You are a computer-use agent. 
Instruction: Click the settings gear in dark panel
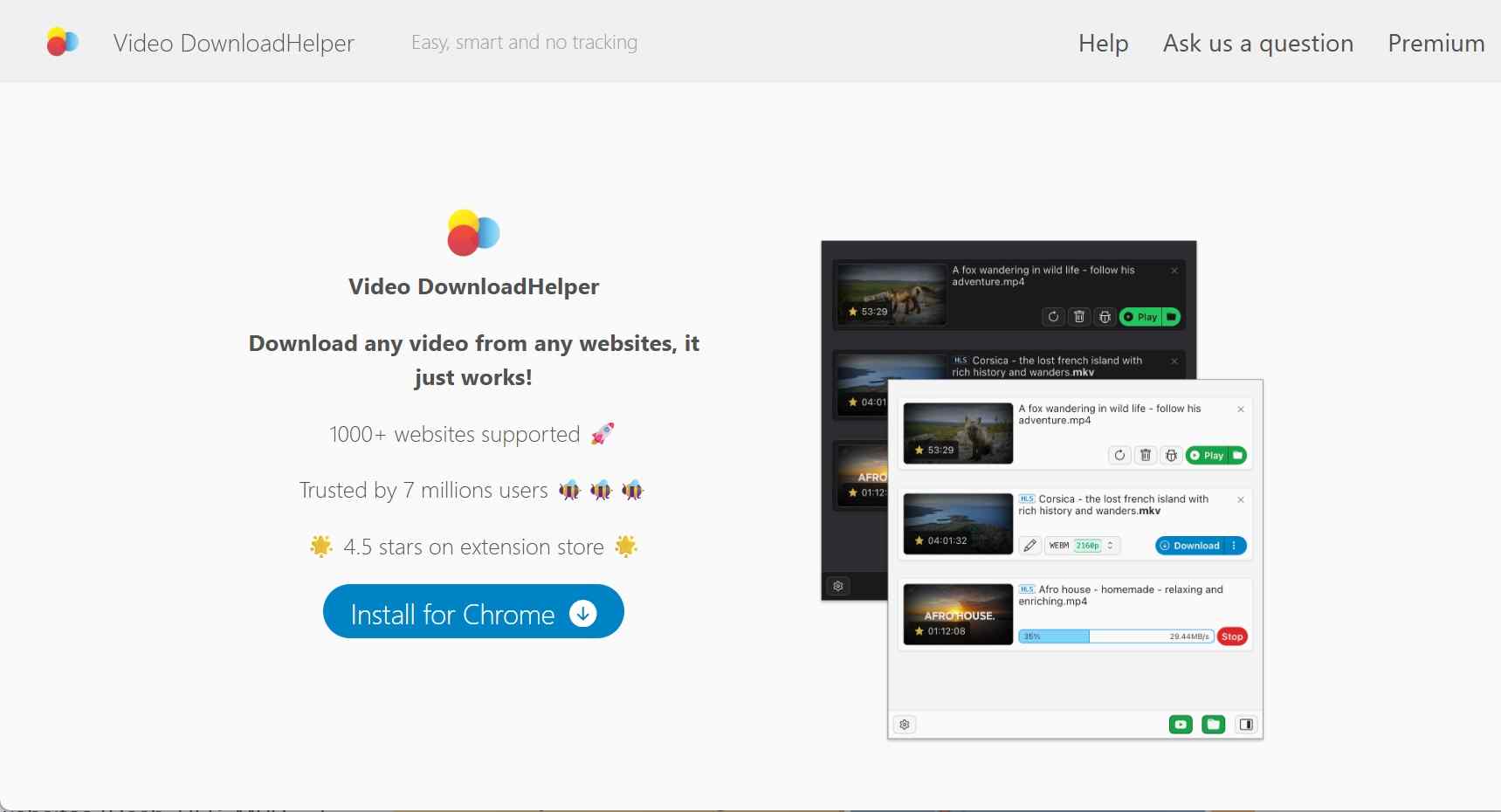pos(838,586)
